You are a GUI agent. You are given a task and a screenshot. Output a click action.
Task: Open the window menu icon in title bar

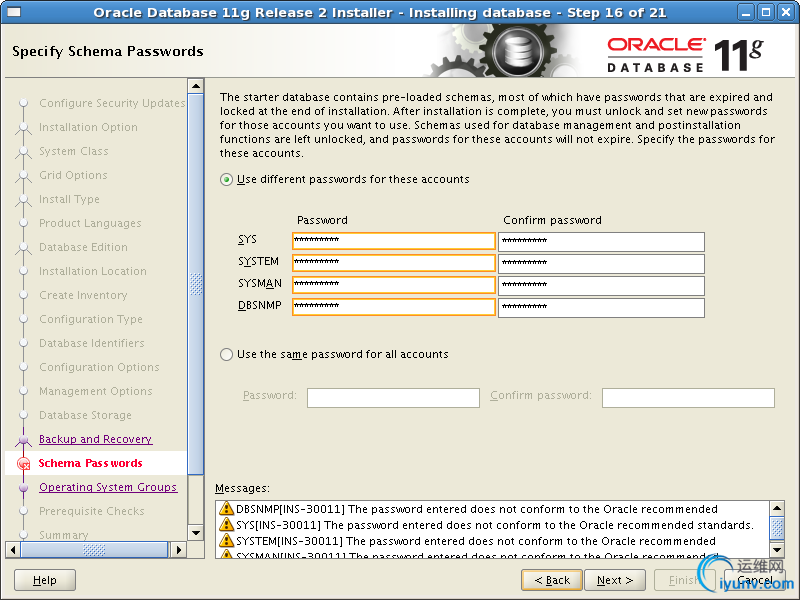tap(13, 11)
